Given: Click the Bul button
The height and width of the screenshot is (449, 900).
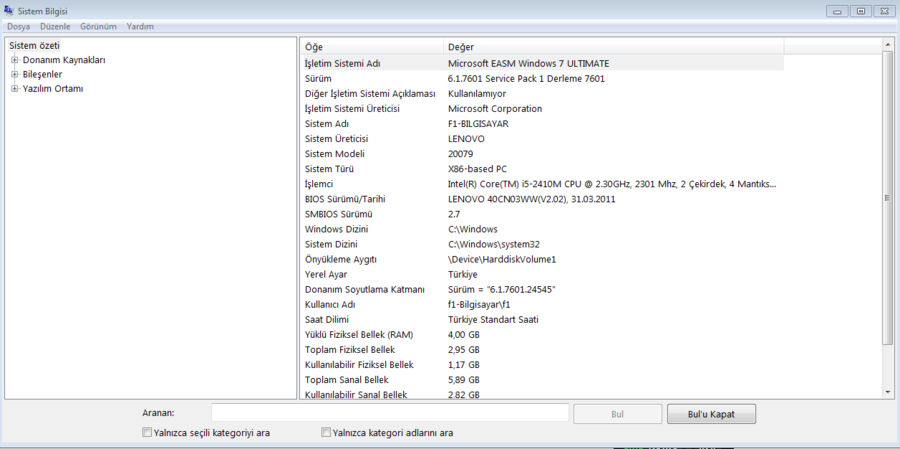Looking at the screenshot, I should (618, 413).
